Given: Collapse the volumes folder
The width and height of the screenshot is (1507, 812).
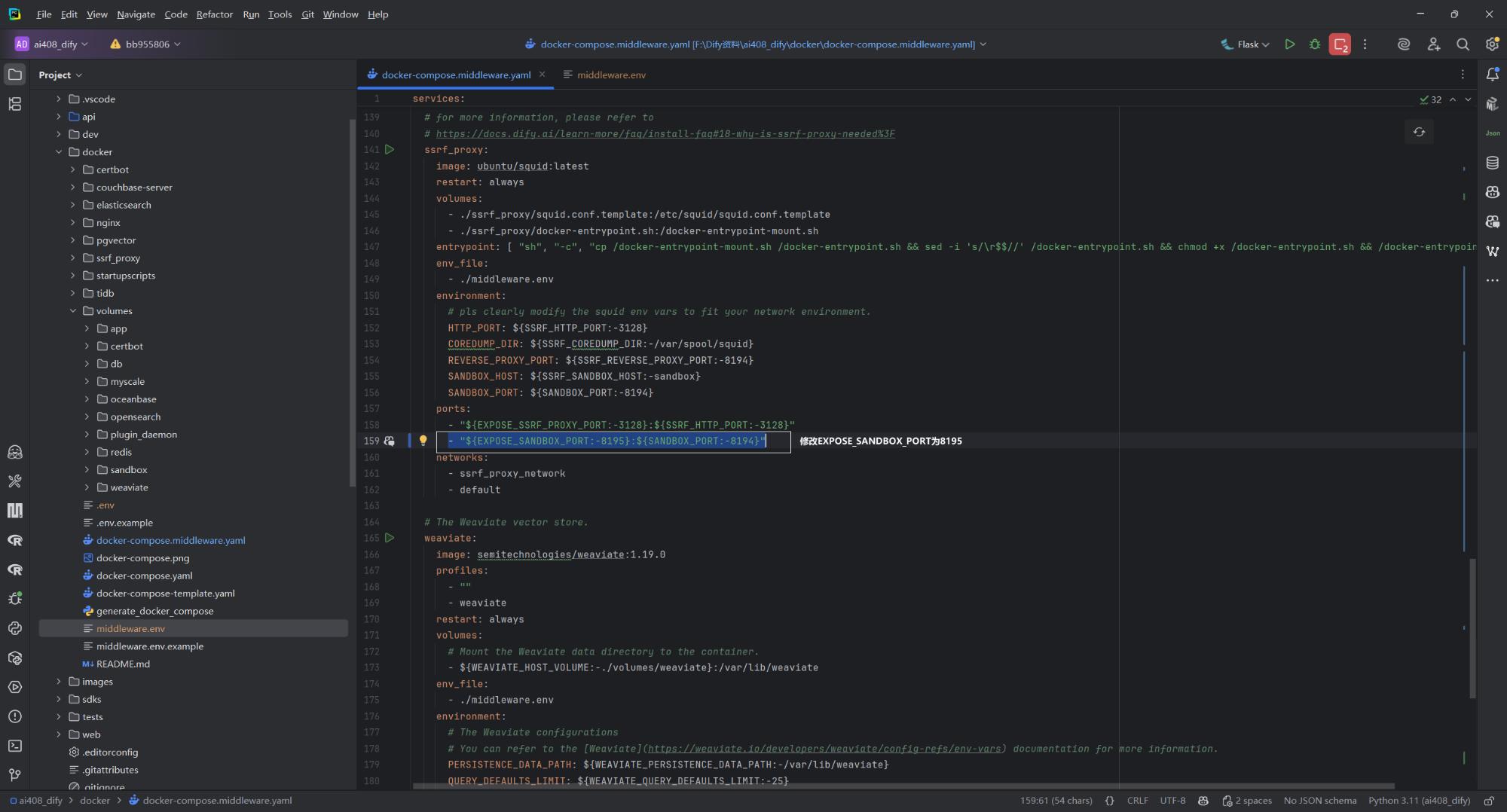Looking at the screenshot, I should coord(73,311).
